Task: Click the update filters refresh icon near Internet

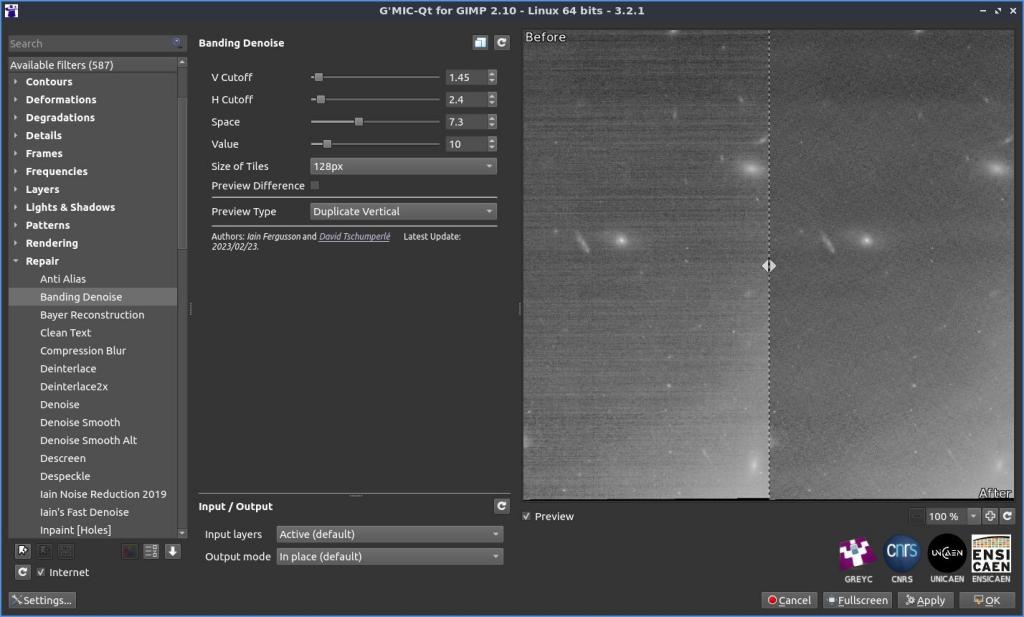Action: [x=22, y=572]
